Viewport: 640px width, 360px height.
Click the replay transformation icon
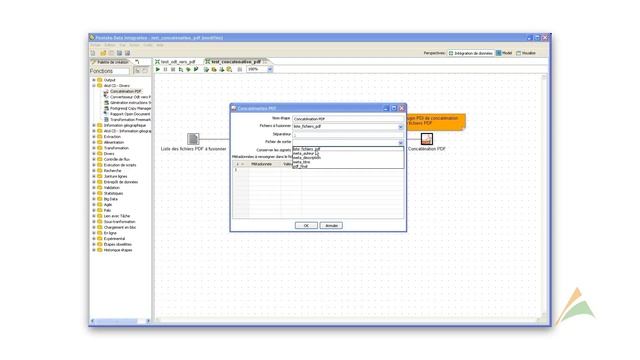(x=196, y=69)
